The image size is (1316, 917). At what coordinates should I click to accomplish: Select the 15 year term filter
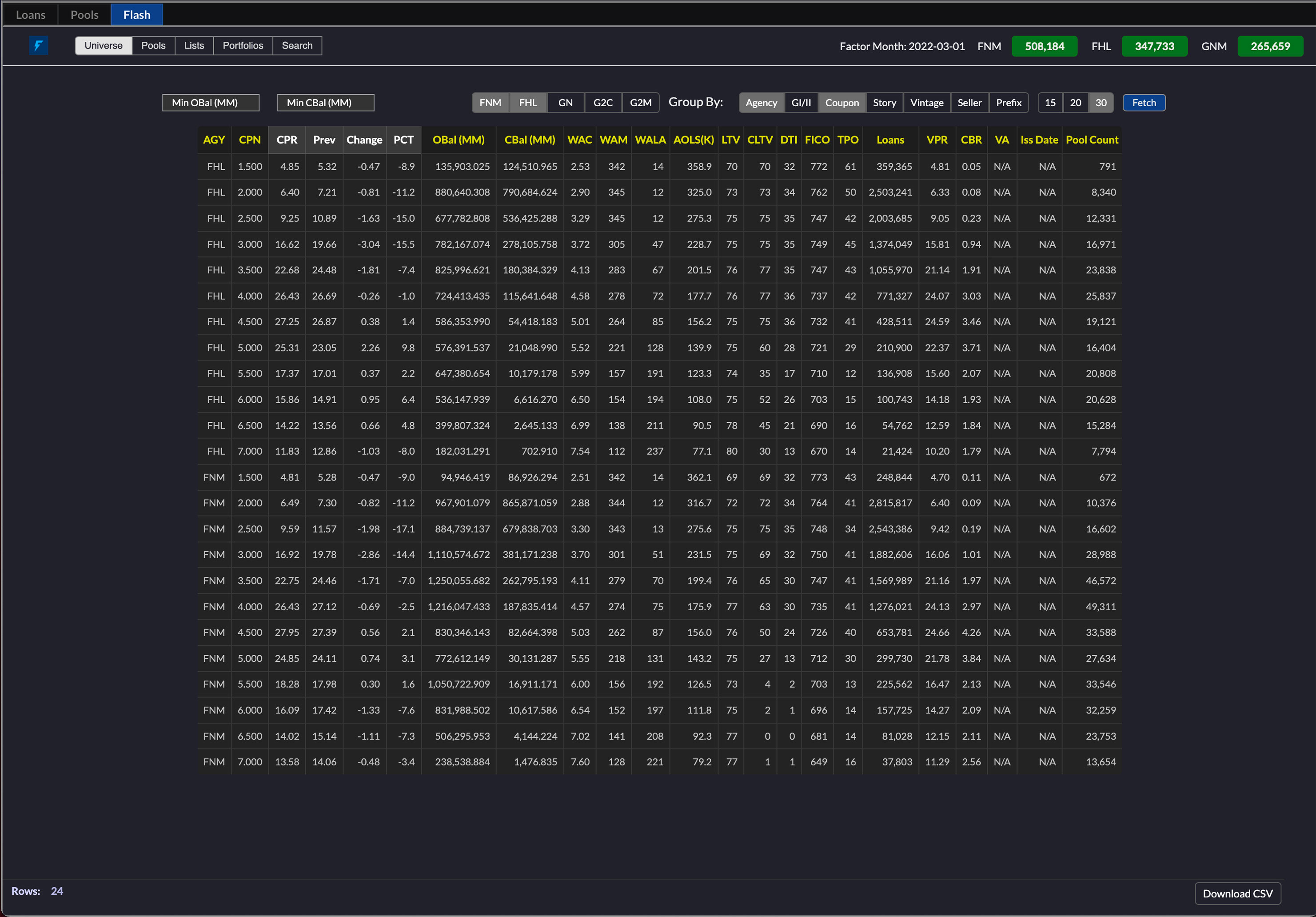point(1049,103)
